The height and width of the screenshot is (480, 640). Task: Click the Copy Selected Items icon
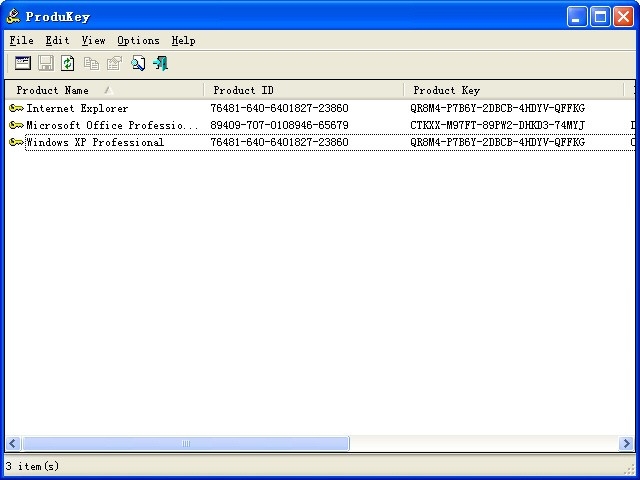(91, 63)
